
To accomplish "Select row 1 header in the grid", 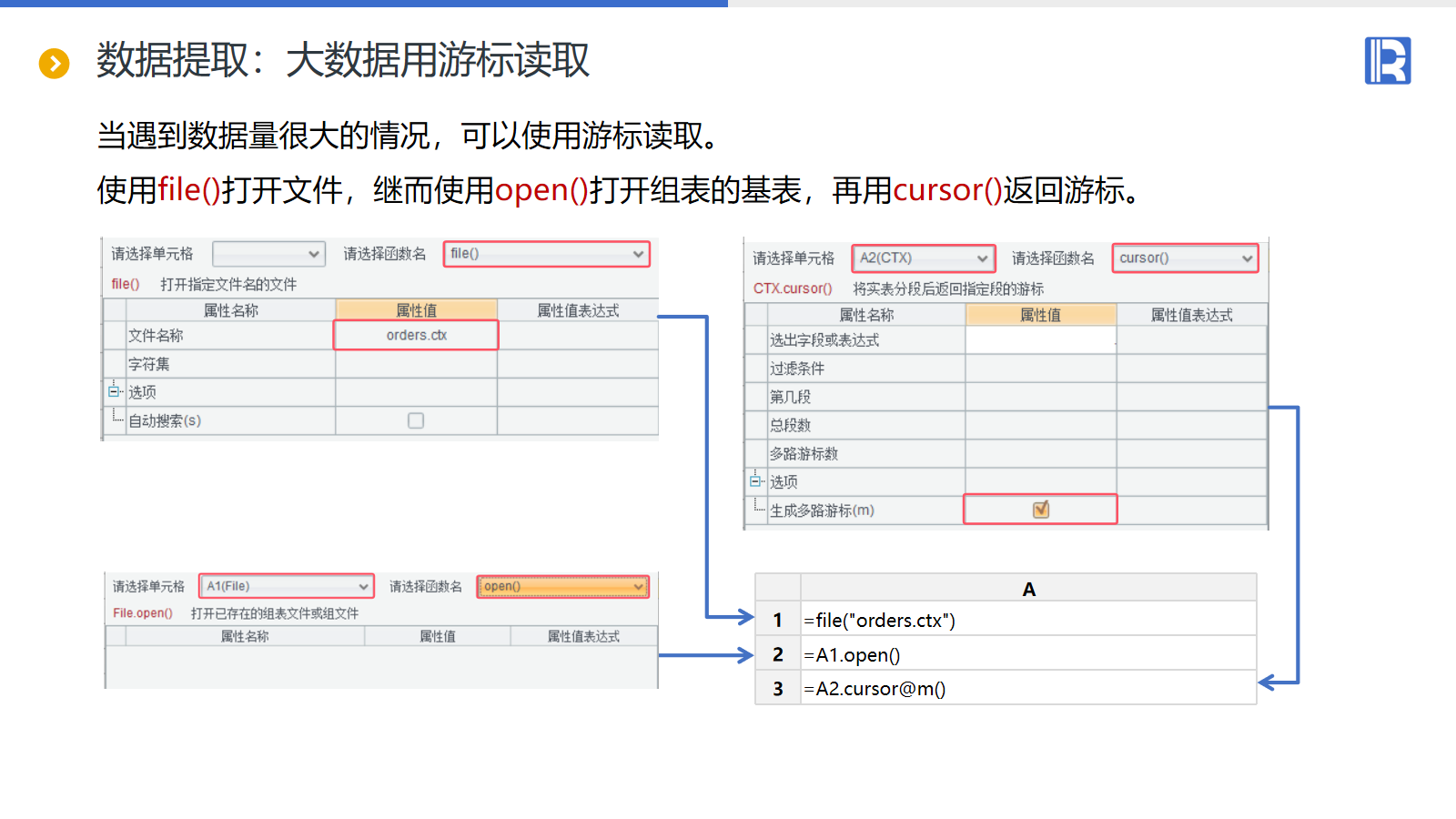I will coord(778,620).
